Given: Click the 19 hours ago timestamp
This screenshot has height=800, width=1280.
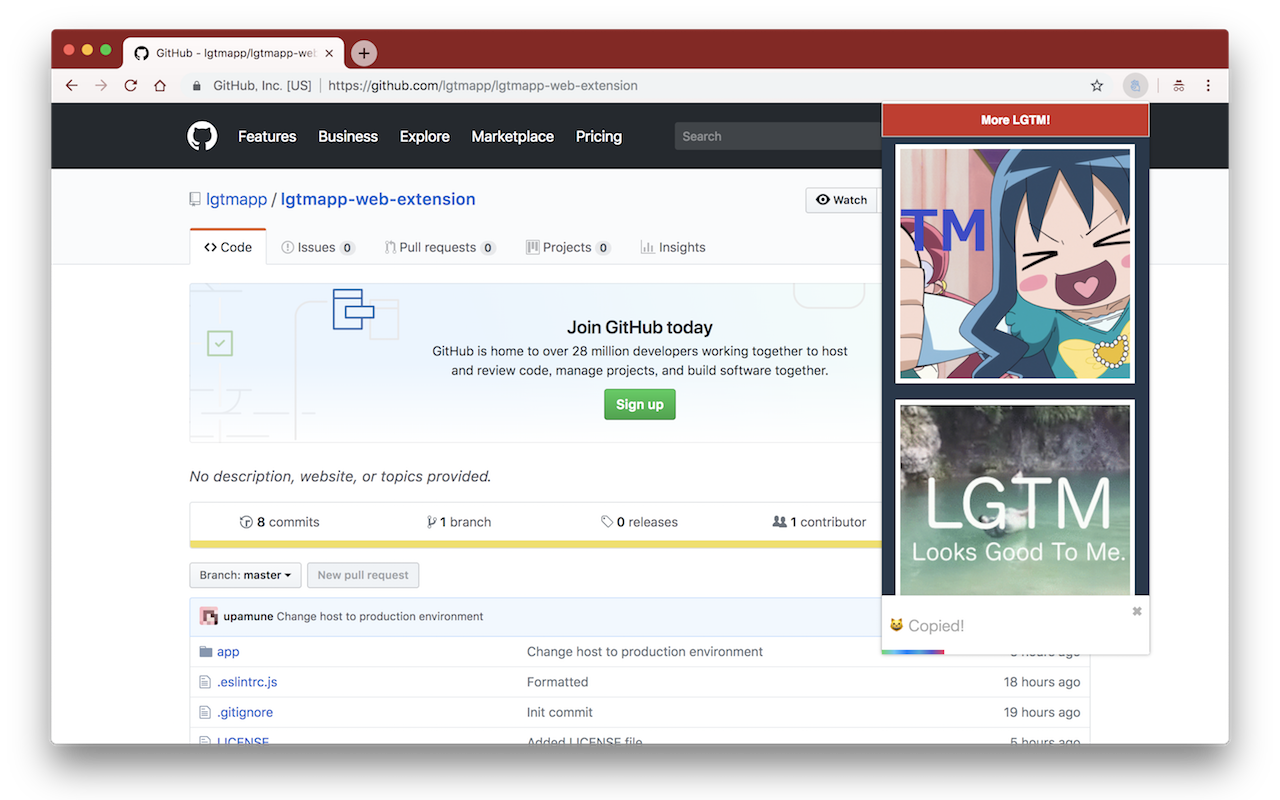Looking at the screenshot, I should tap(1042, 712).
